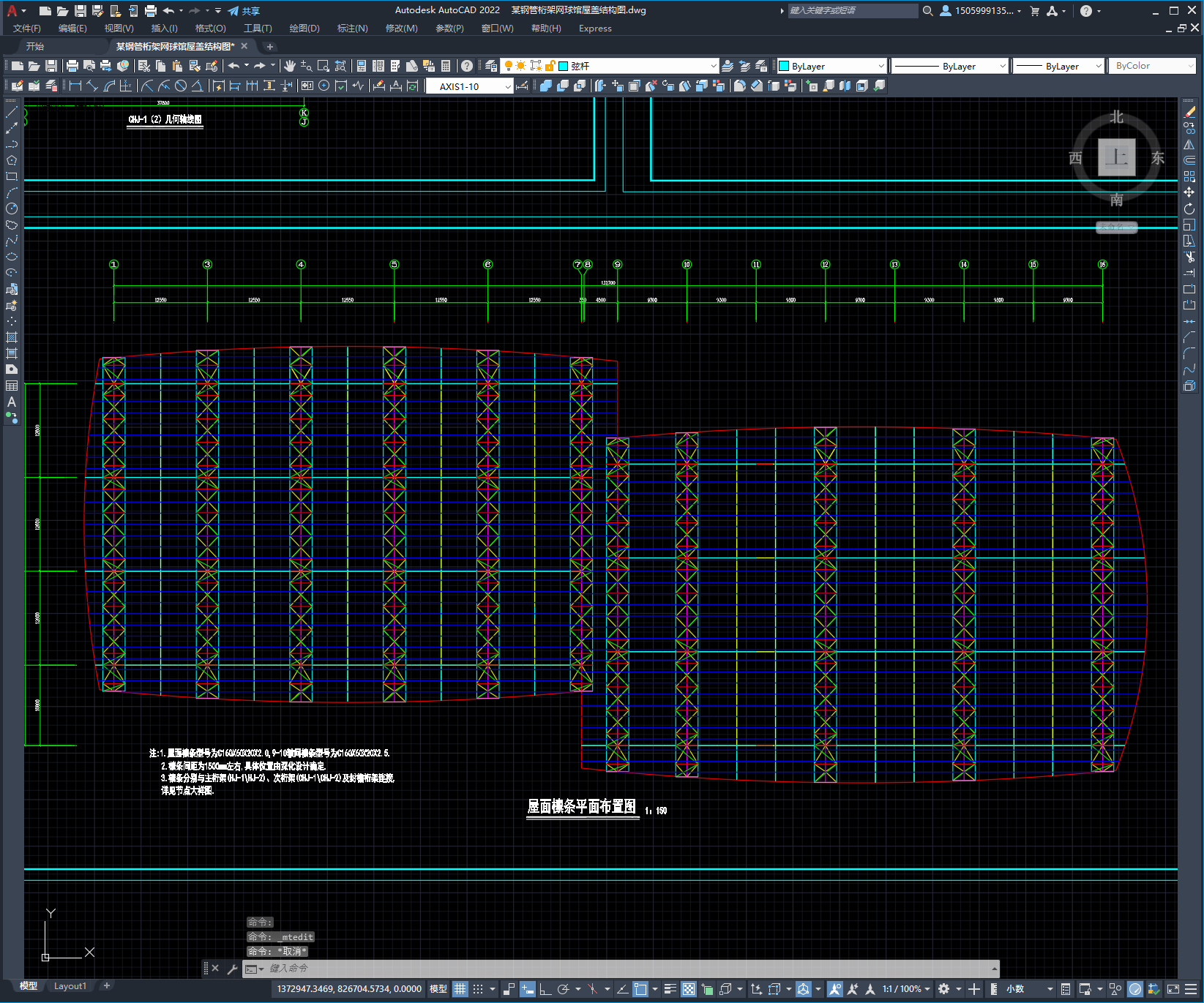Click the 共享 share button
Image resolution: width=1204 pixels, height=1003 pixels.
tap(244, 11)
